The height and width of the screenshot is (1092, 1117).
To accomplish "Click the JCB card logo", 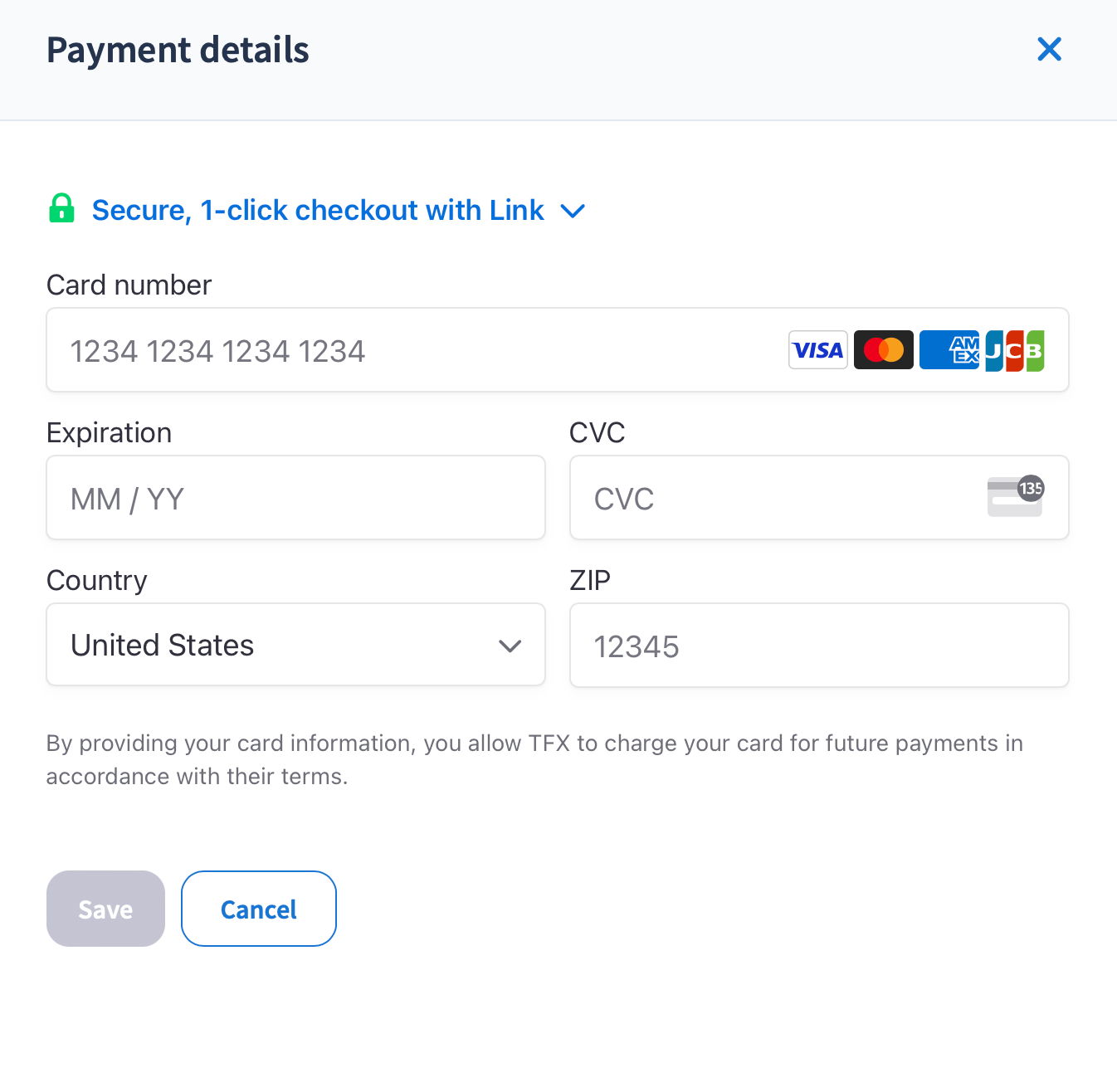I will tap(1014, 350).
